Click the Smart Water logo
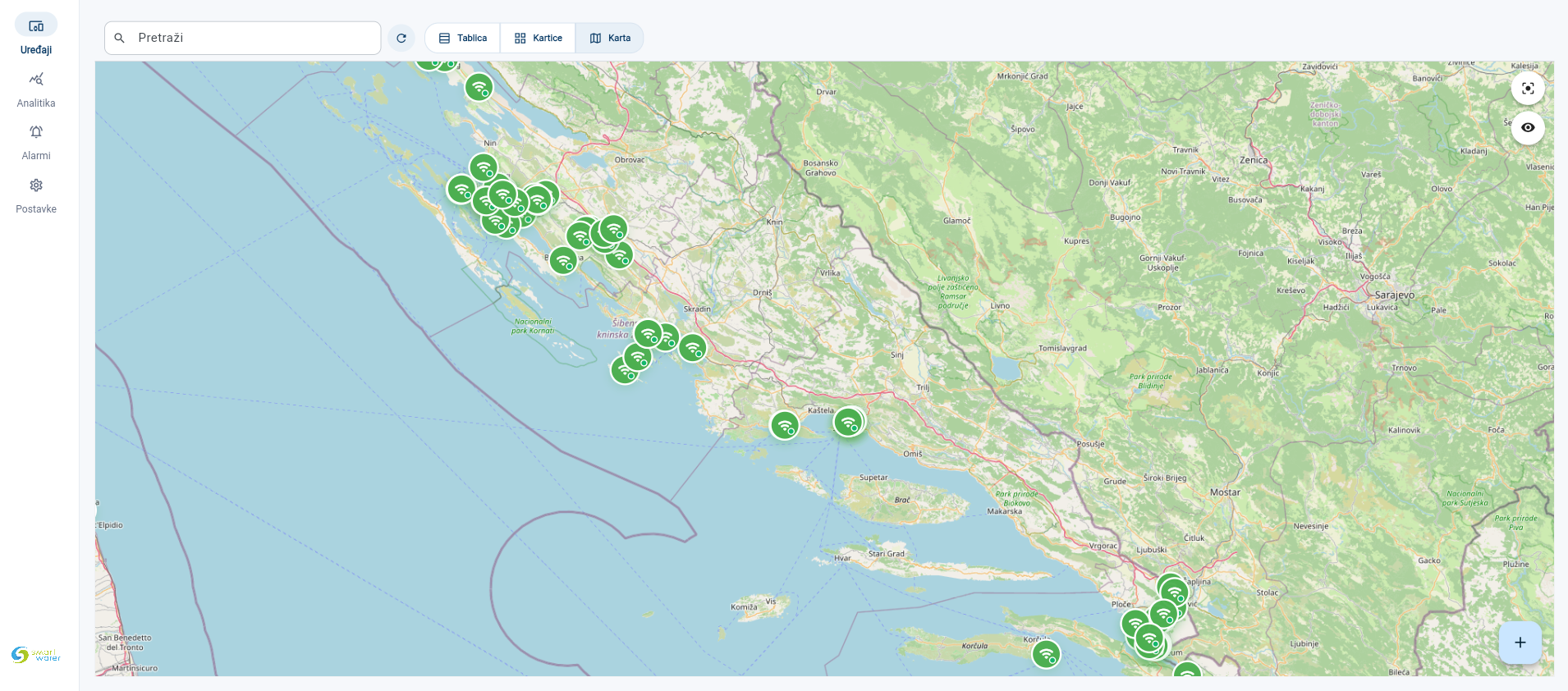 (x=36, y=654)
